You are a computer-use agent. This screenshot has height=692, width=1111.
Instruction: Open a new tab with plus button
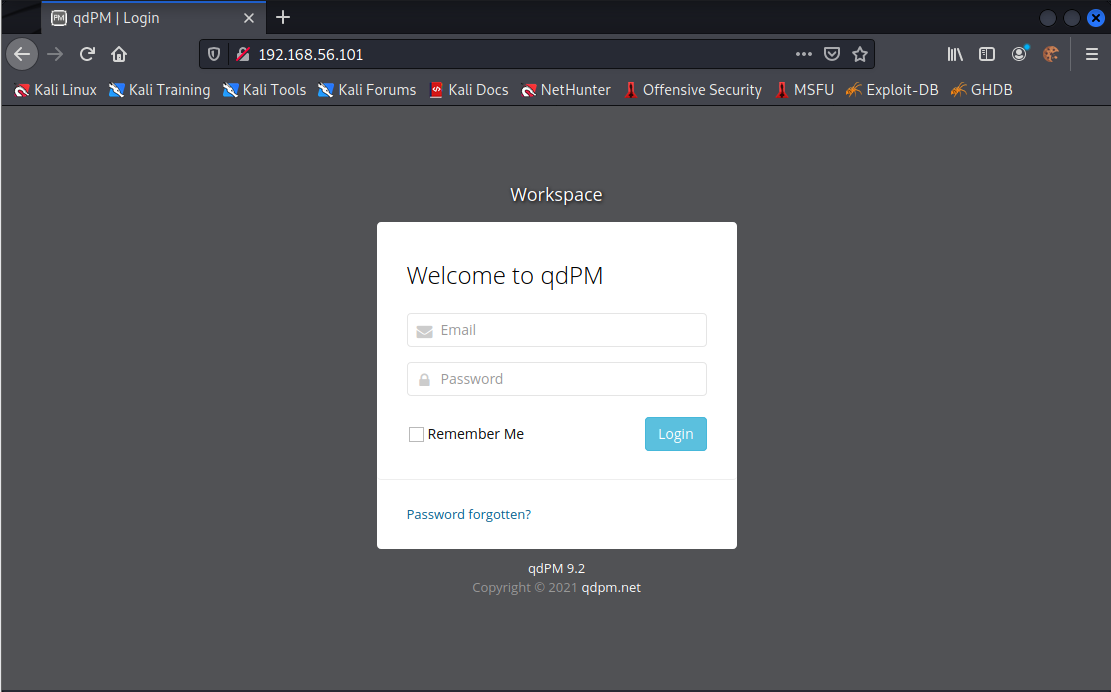coord(283,17)
